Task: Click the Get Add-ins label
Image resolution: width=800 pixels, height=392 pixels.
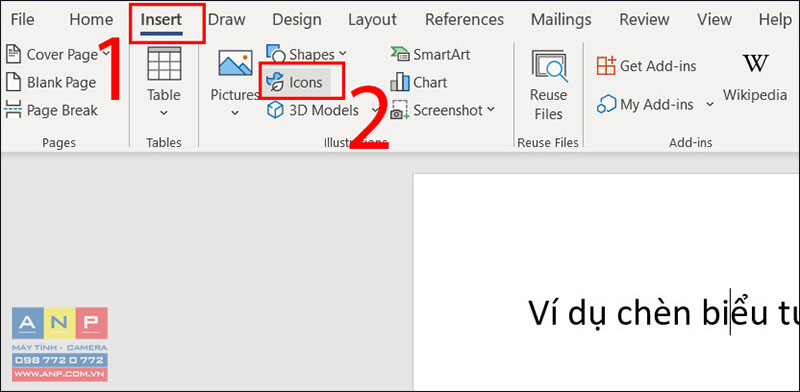Action: [658, 66]
